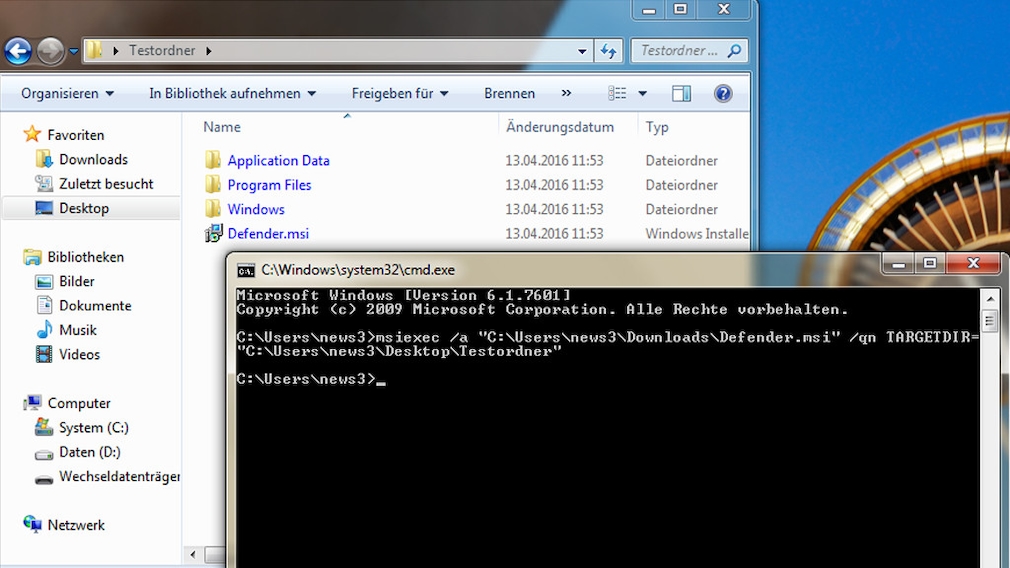The width and height of the screenshot is (1010, 568).
Task: Click the Forward navigation arrow button
Action: pos(48,50)
